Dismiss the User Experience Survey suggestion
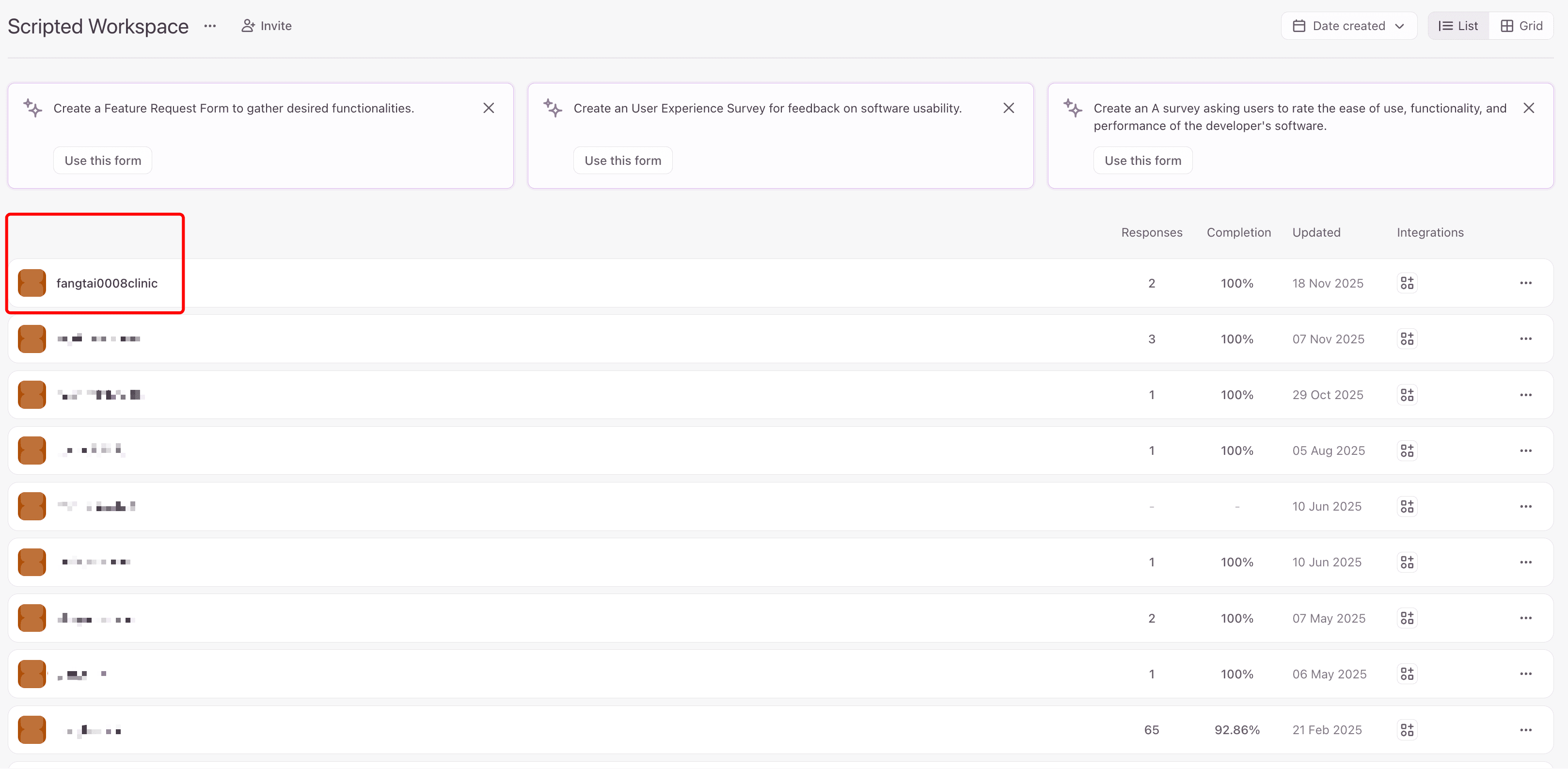1568x771 pixels. (x=1008, y=109)
